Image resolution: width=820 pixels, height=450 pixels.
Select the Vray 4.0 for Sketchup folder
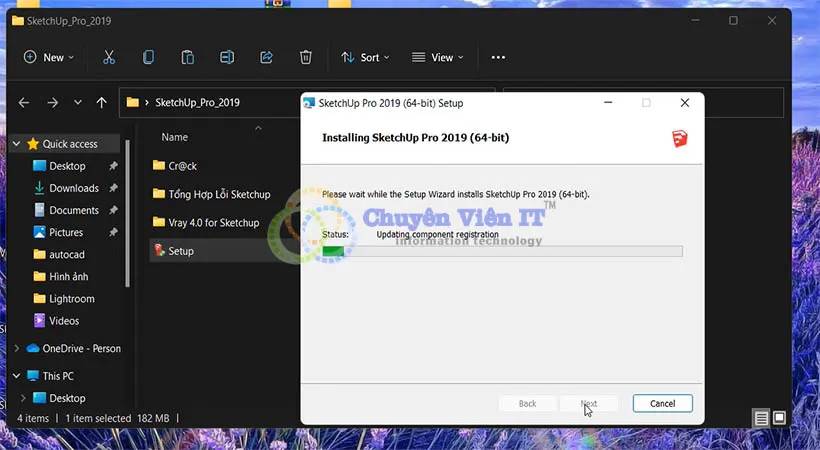pyautogui.click(x=213, y=222)
